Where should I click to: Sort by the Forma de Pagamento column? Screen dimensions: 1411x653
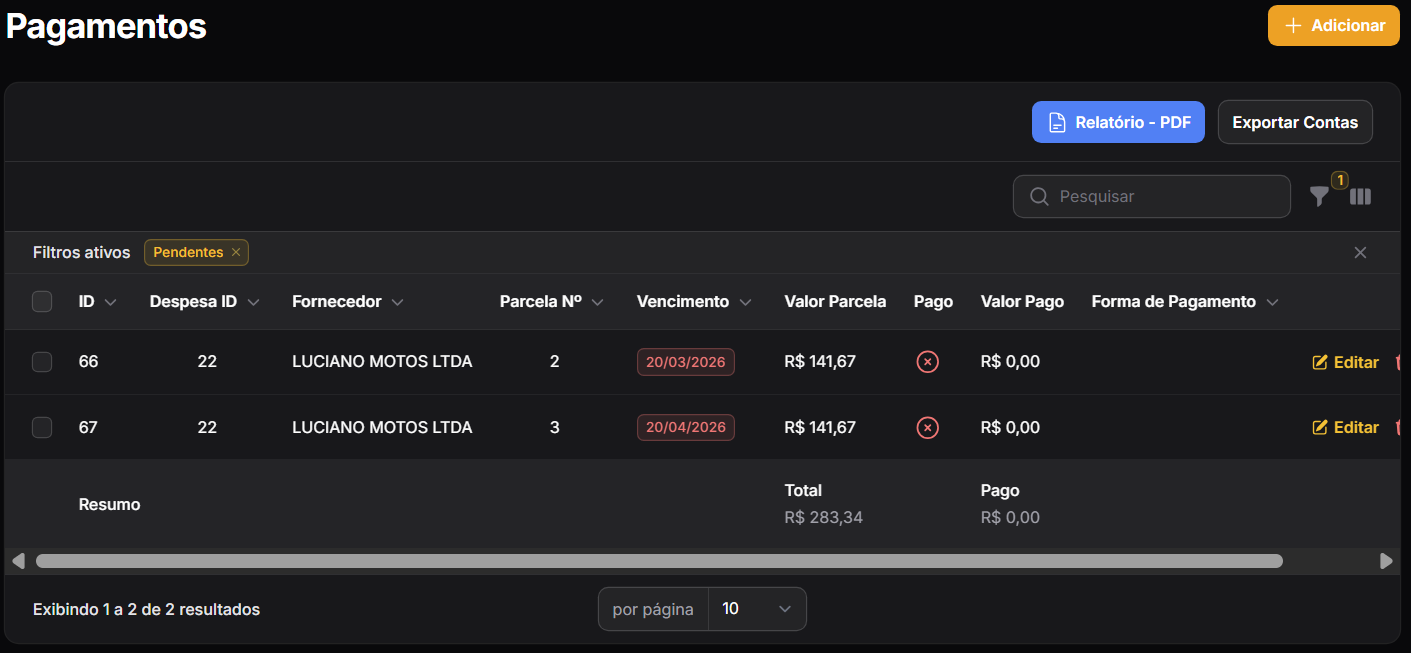1185,302
